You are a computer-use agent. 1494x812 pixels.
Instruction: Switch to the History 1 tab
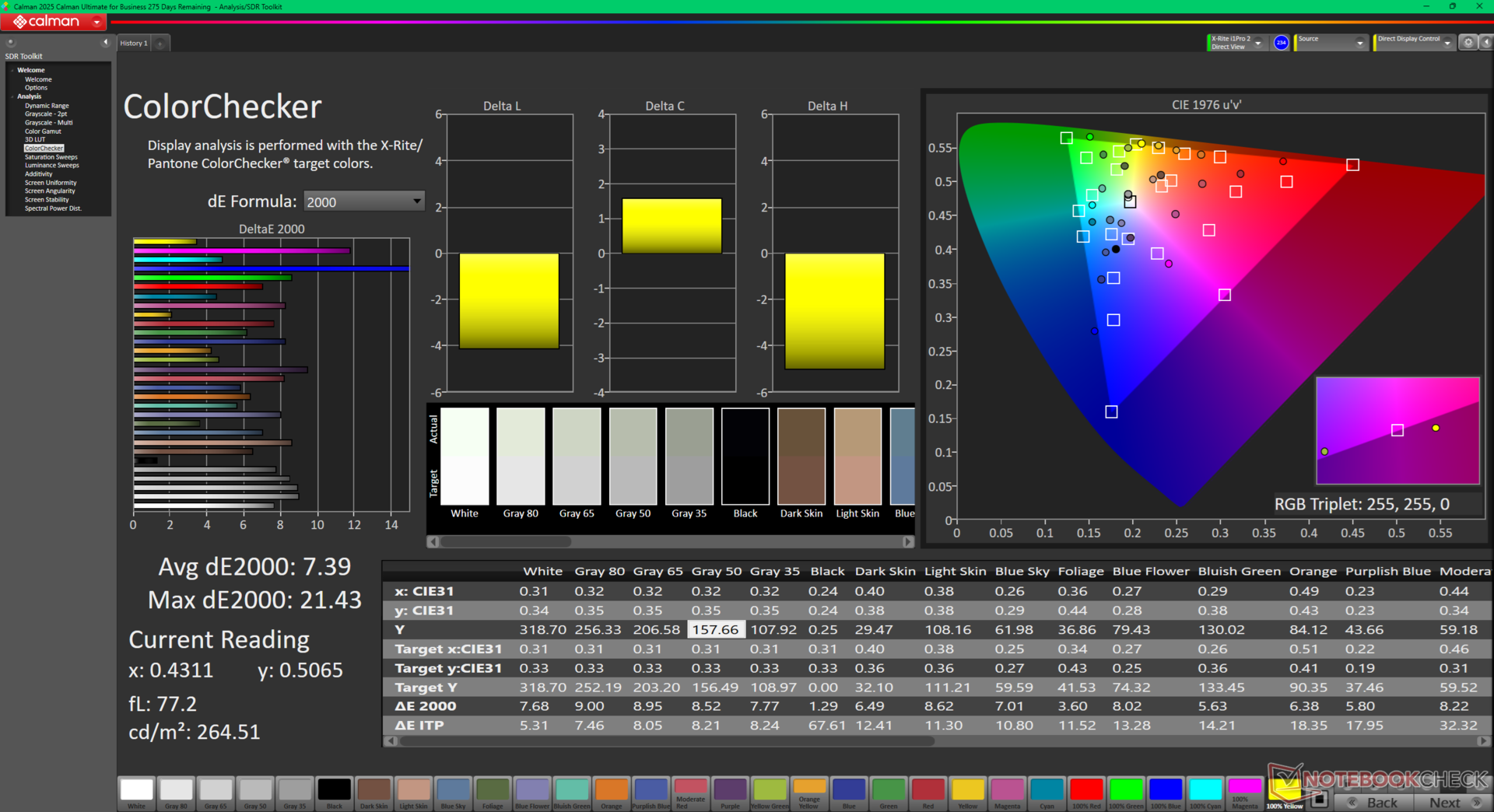(x=133, y=44)
